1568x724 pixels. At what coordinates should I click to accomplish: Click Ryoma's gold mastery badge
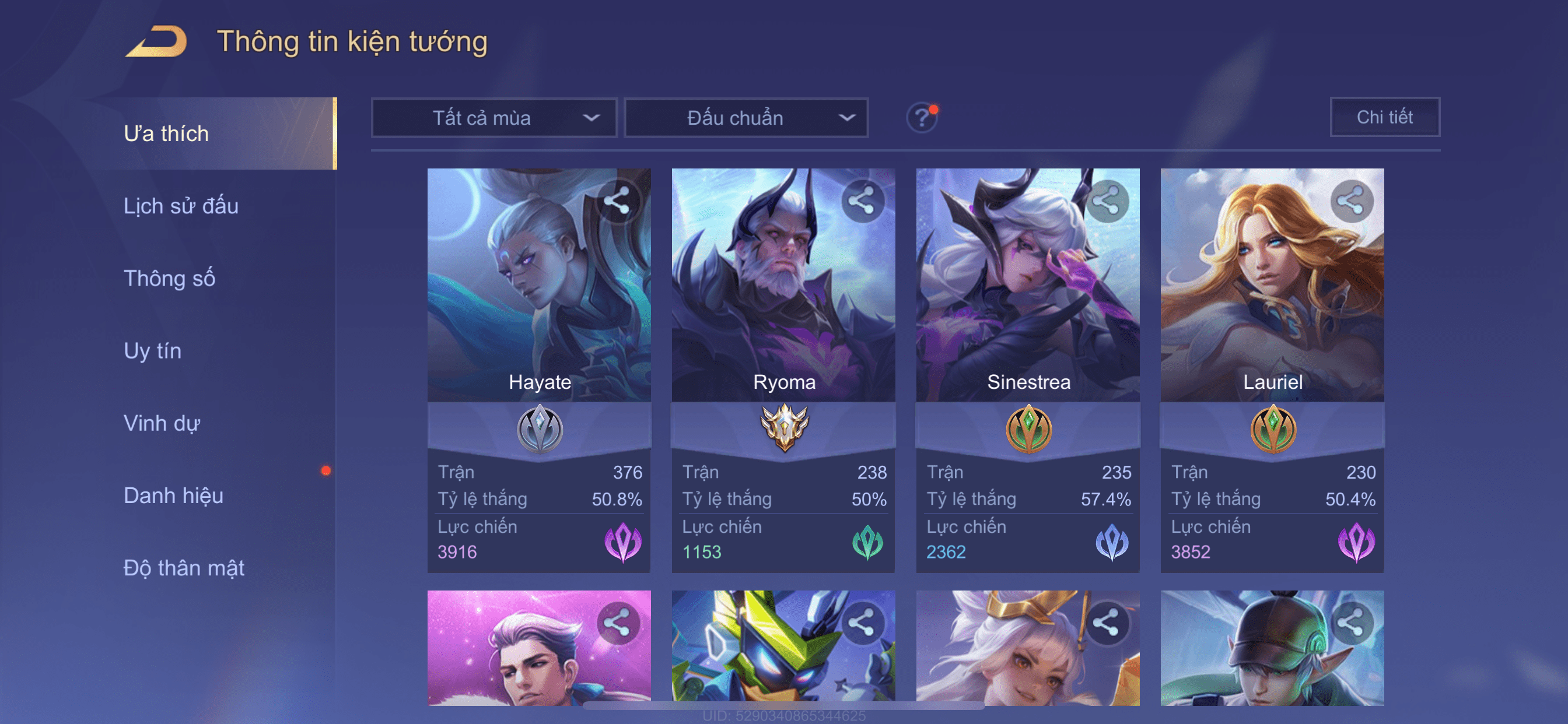click(784, 428)
